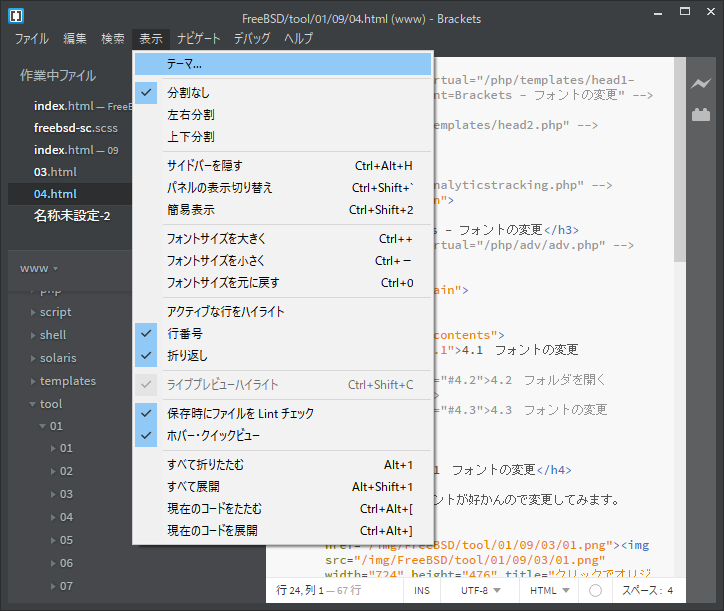
Task: Select 04.html working file
Action: 70,194
